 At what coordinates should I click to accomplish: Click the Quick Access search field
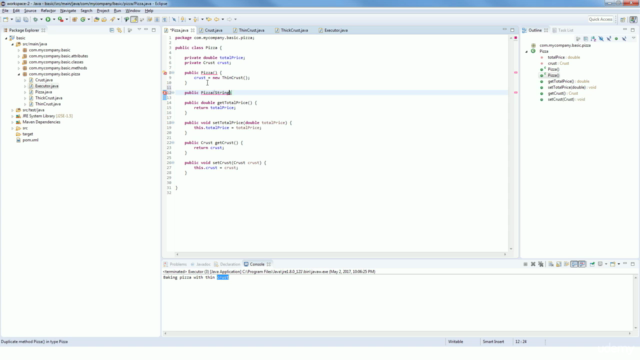click(x=600, y=19)
